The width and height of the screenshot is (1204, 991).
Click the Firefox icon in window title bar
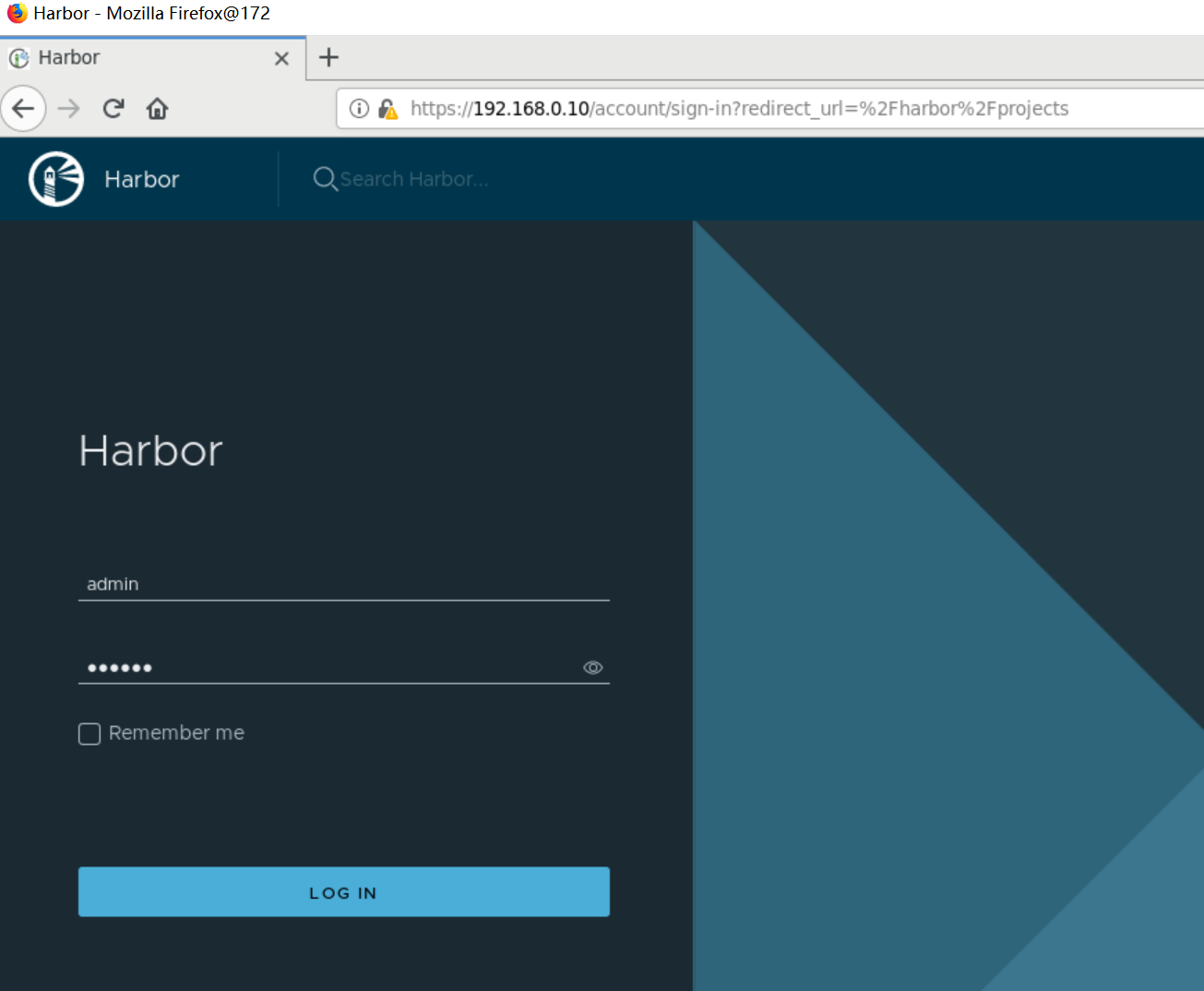click(17, 13)
